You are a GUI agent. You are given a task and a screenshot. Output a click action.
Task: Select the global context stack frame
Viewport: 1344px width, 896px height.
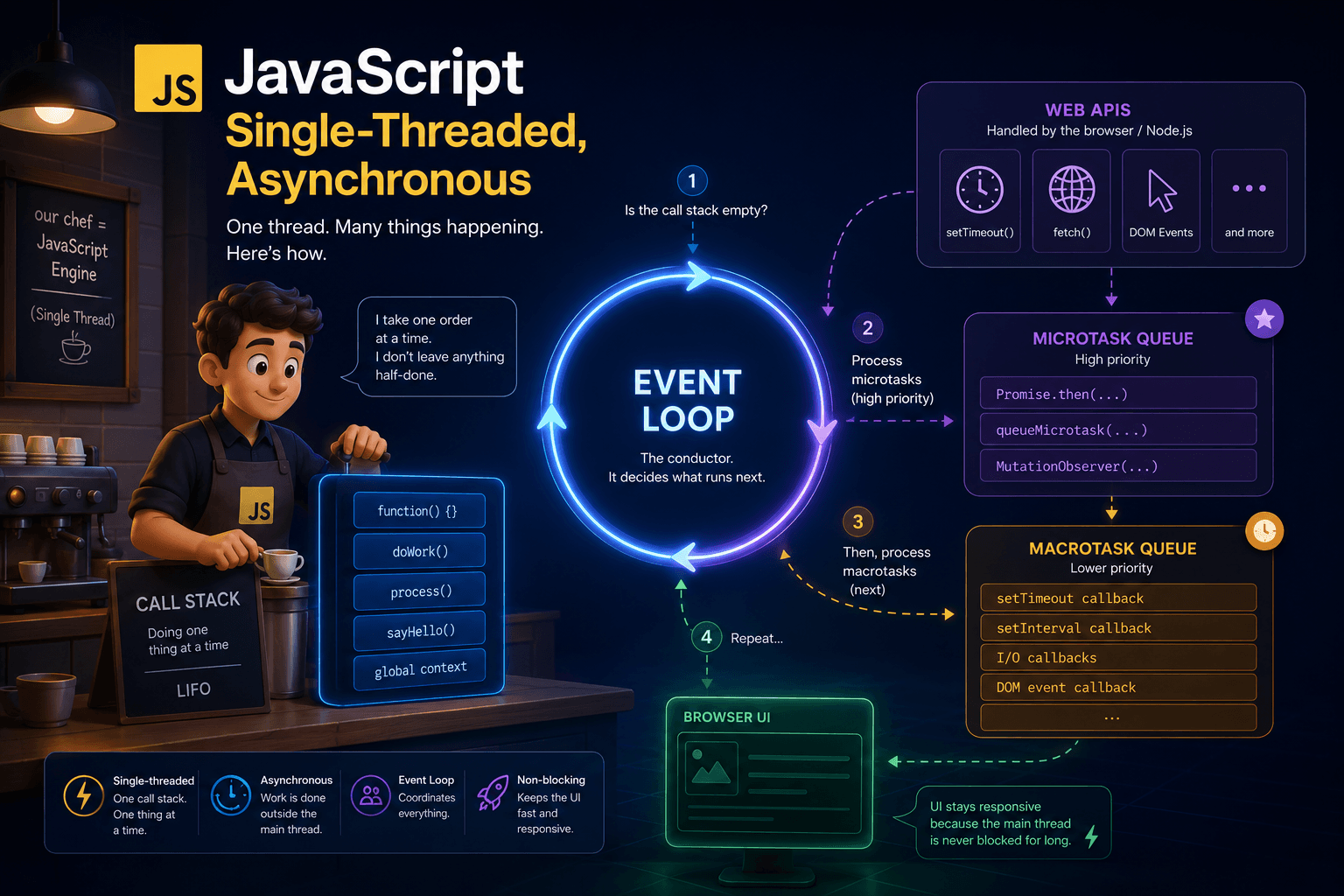pos(419,669)
